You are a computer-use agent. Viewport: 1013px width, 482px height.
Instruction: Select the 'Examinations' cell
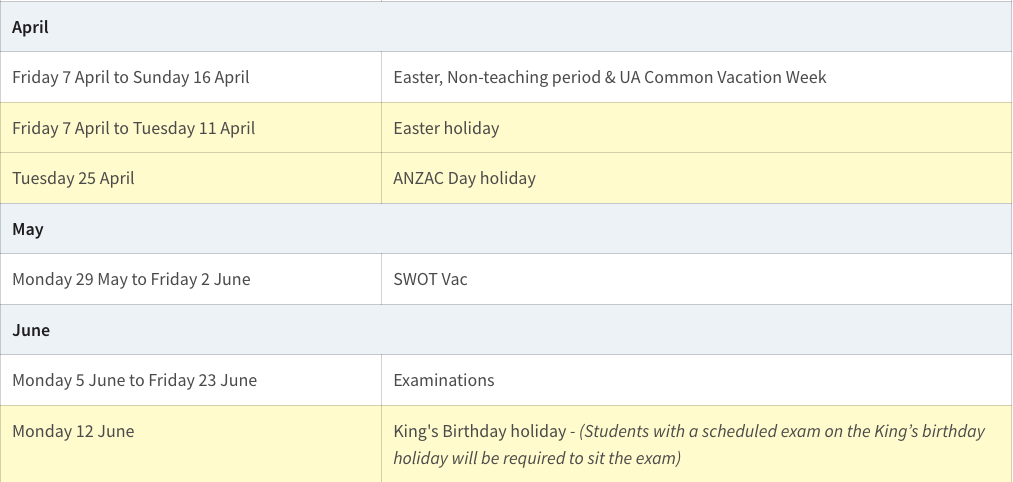444,380
